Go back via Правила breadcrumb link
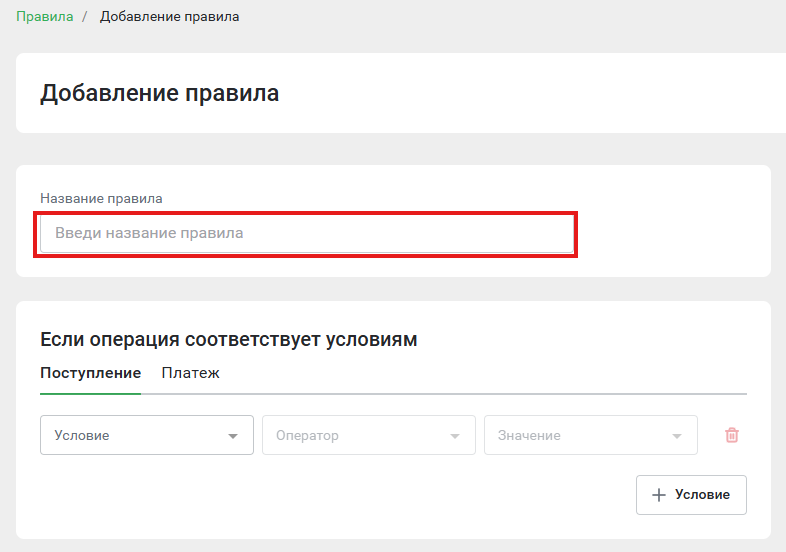The width and height of the screenshot is (786, 552). click(45, 17)
